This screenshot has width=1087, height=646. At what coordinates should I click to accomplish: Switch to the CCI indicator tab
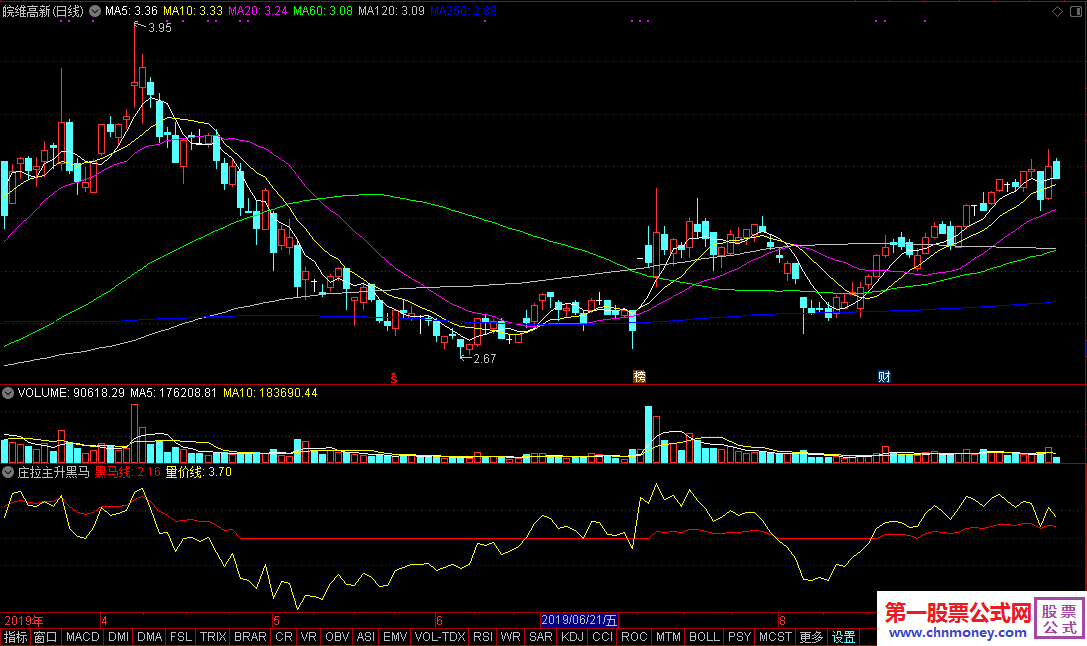tap(602, 637)
